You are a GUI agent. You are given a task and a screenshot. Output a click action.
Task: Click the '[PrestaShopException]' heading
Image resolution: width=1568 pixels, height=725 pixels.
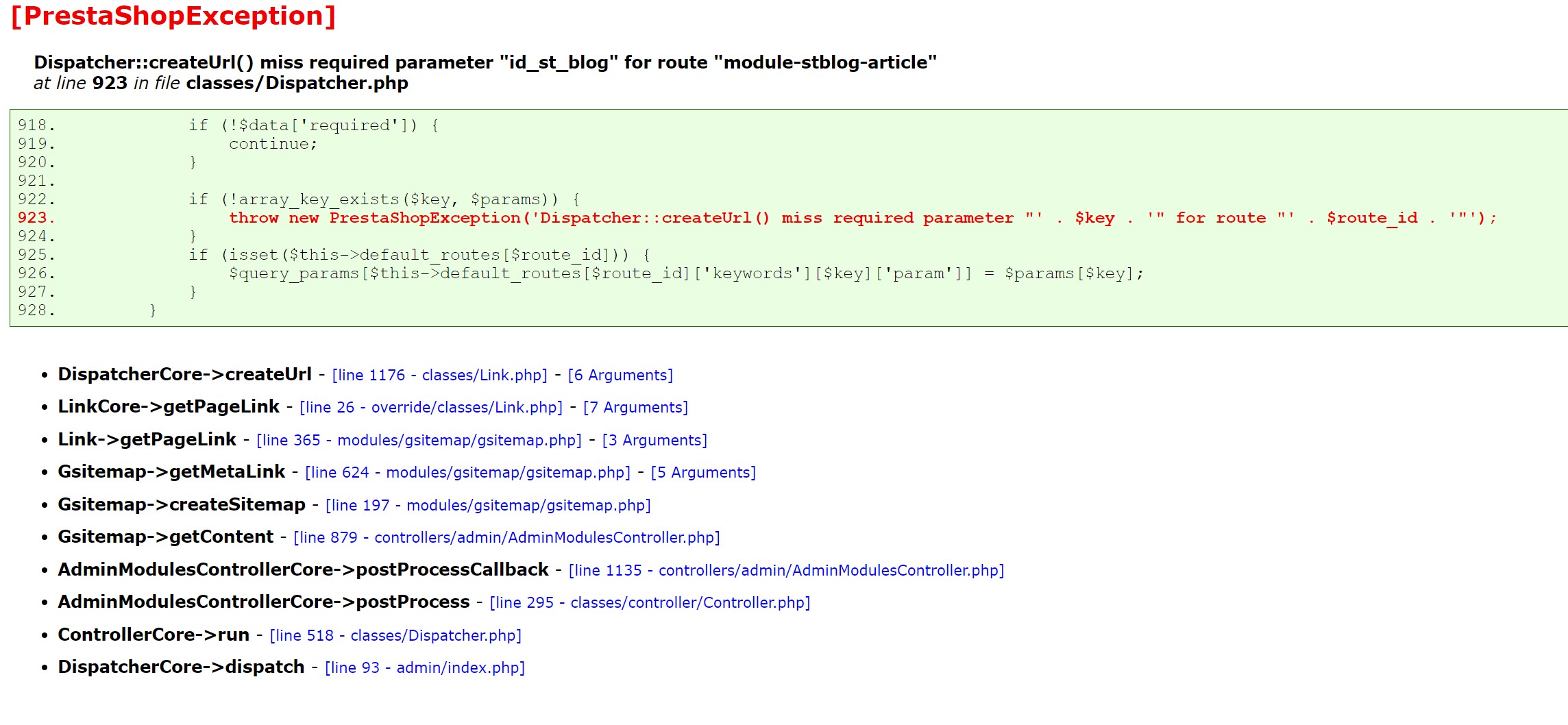tap(173, 16)
